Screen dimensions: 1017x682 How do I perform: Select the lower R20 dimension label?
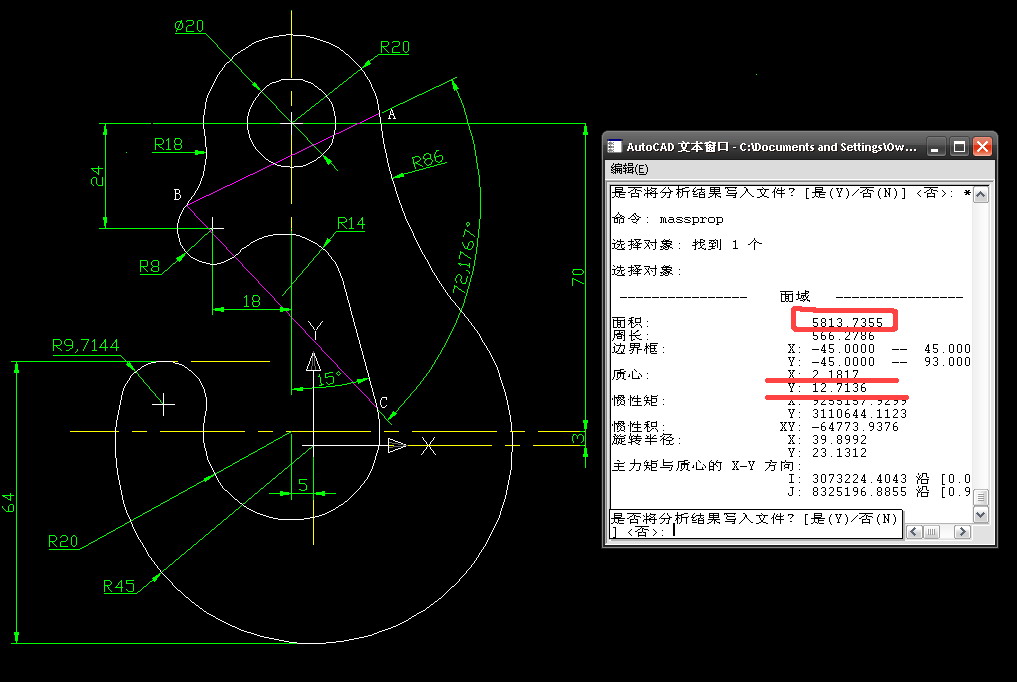pyautogui.click(x=63, y=541)
